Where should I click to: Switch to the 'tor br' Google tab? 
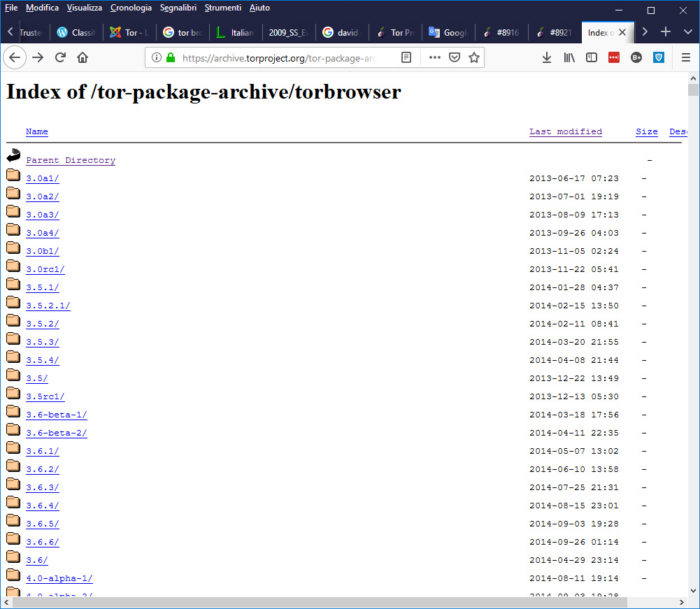[x=183, y=33]
